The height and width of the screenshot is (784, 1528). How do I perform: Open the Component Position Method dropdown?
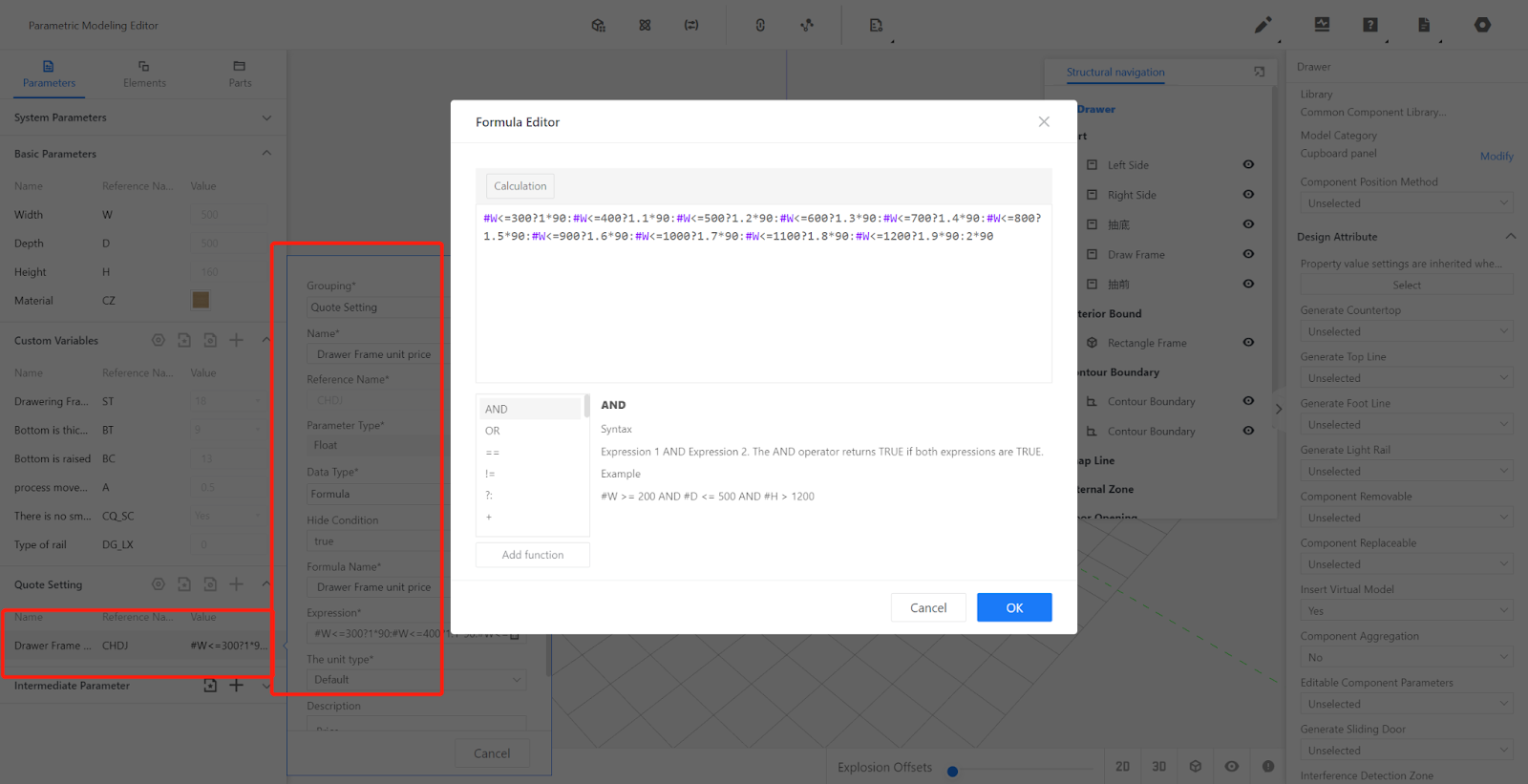[x=1406, y=203]
